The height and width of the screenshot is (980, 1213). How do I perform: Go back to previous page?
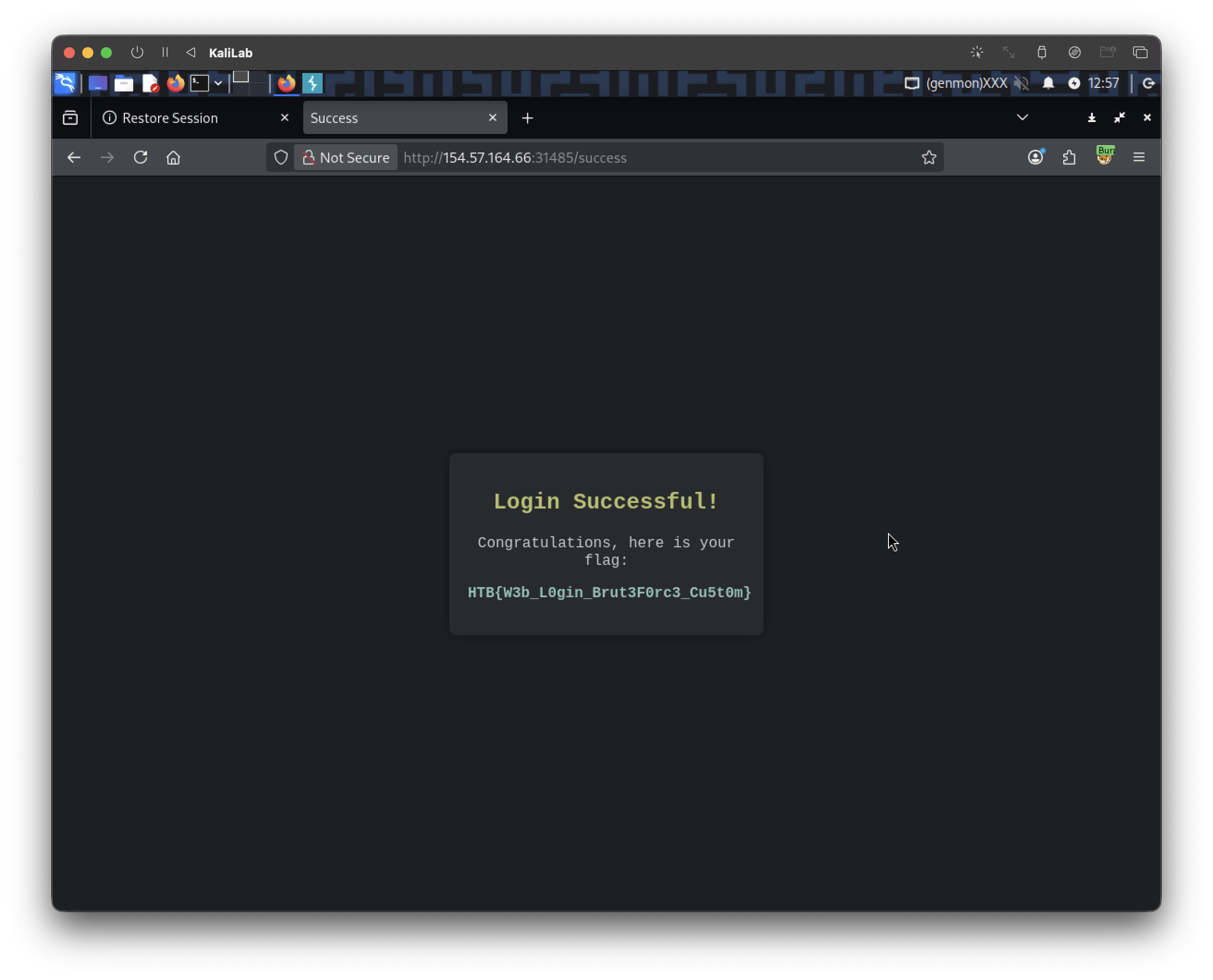pyautogui.click(x=74, y=158)
